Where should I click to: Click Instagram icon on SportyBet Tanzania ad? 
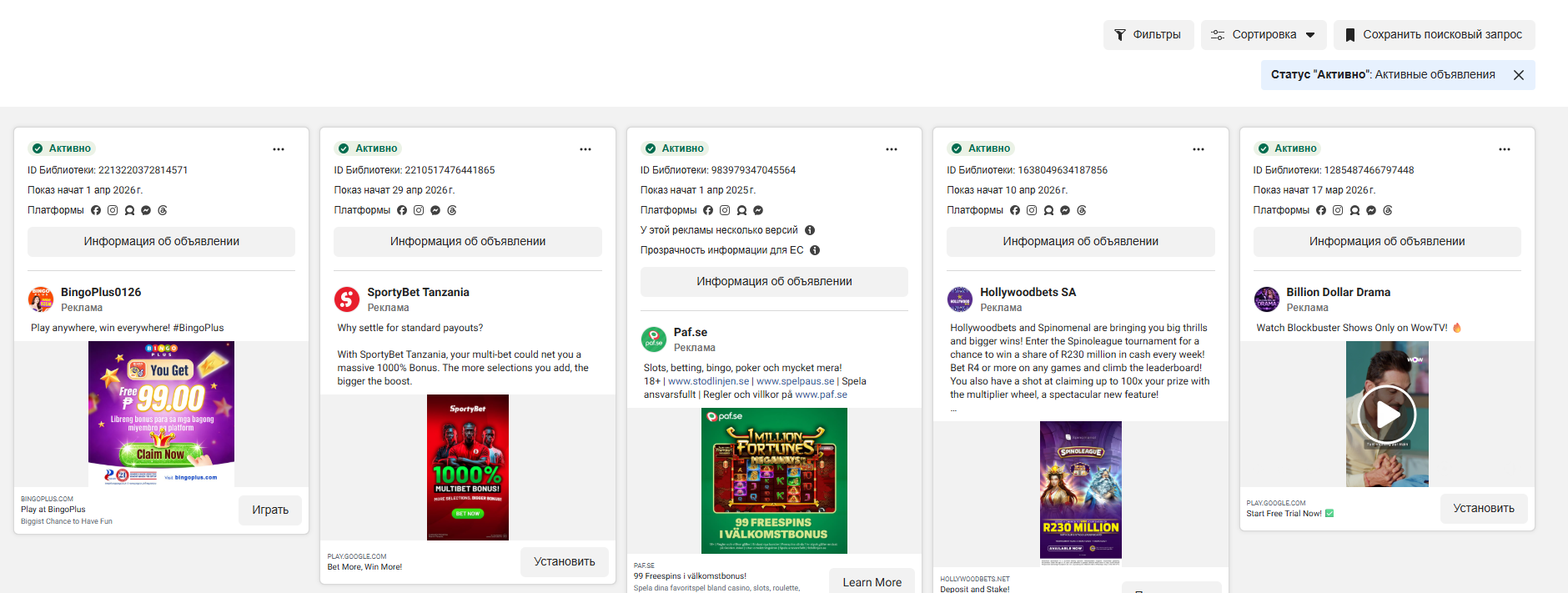(x=419, y=210)
